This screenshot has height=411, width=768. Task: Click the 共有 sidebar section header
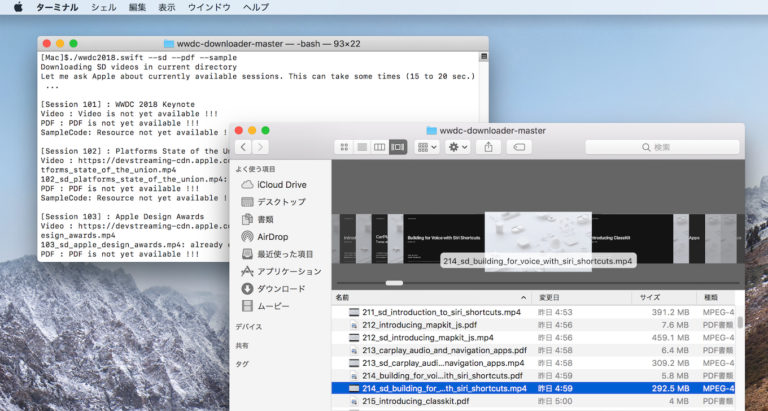coord(242,345)
